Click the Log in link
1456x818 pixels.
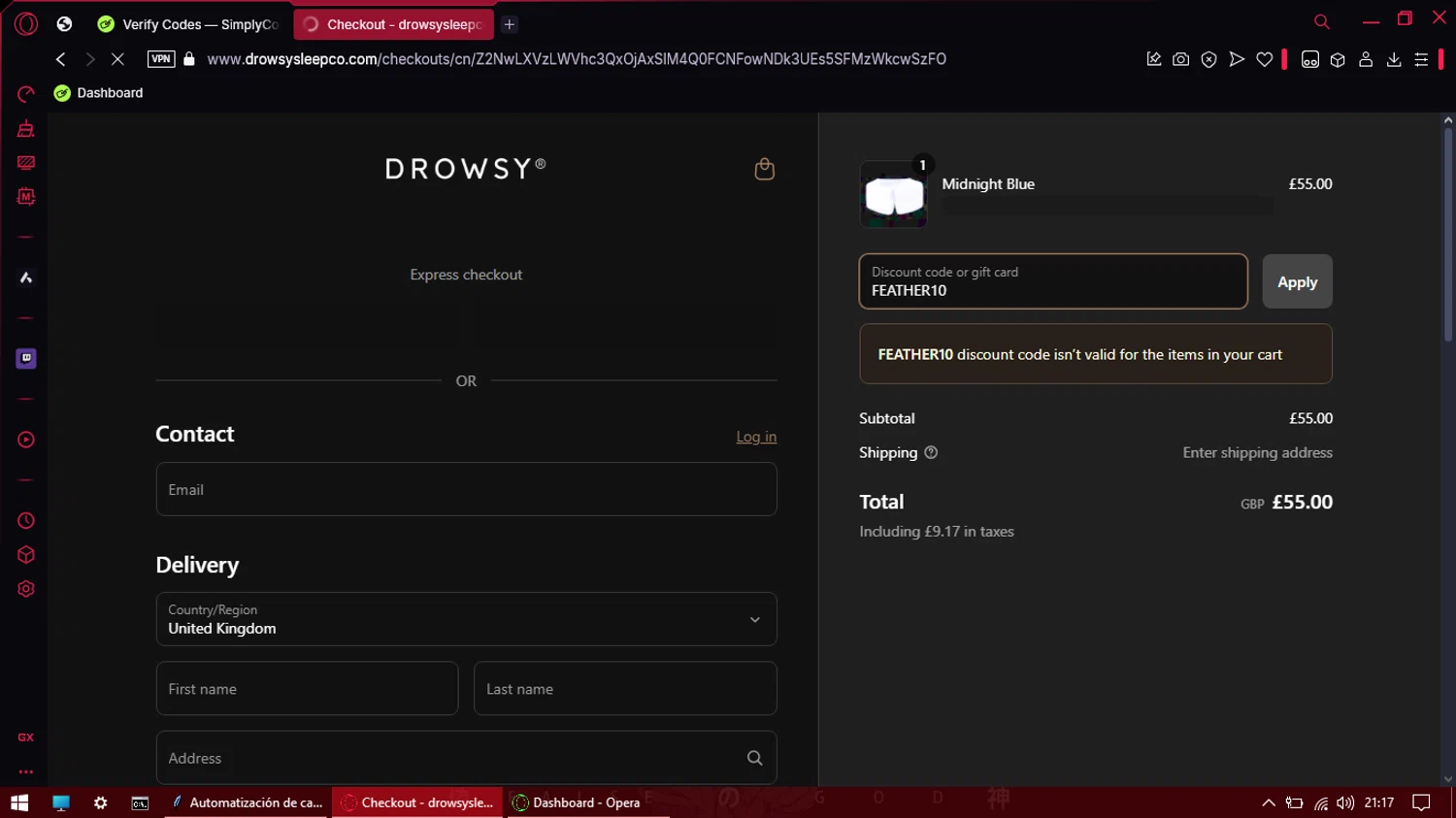(756, 437)
